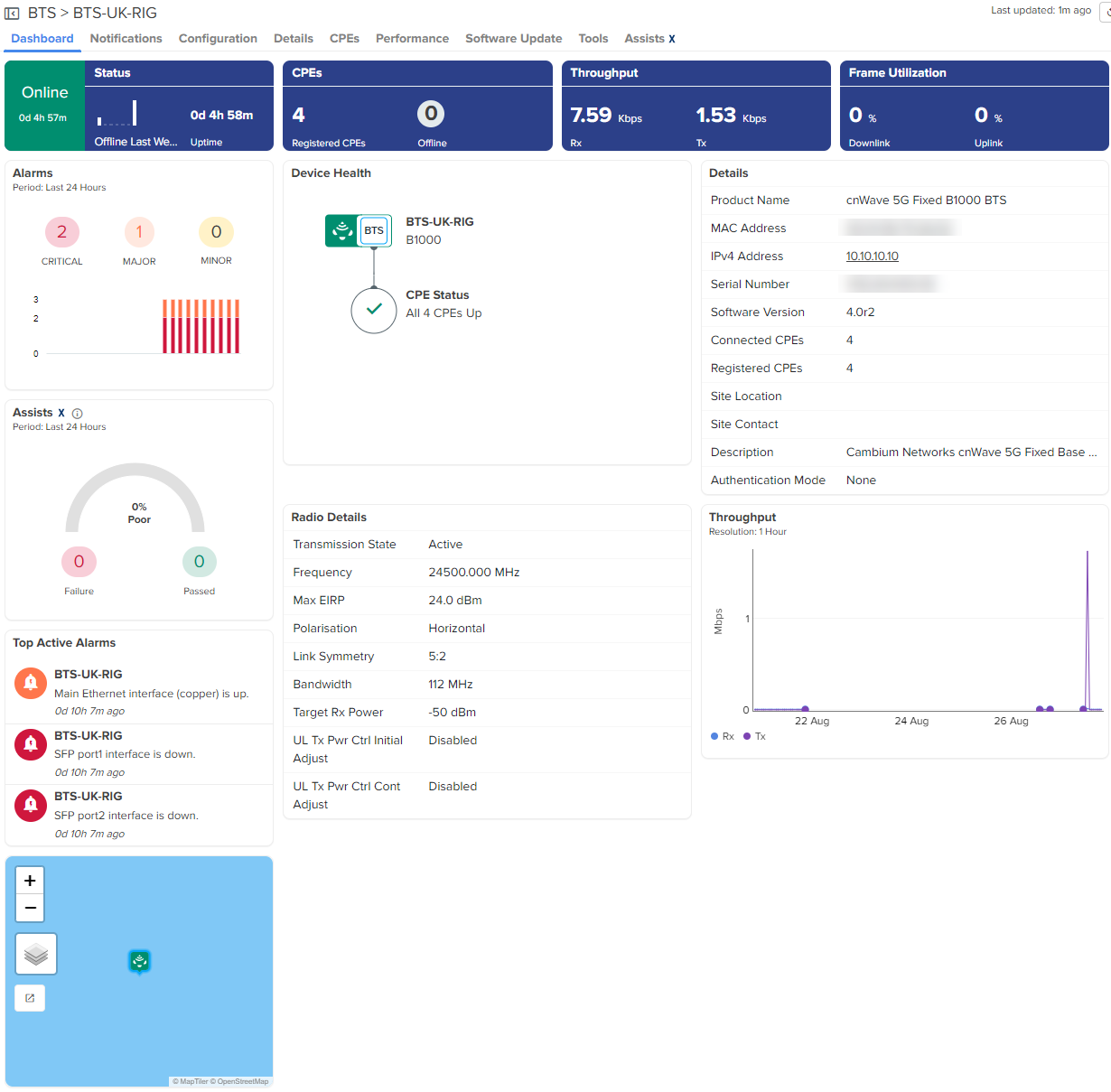Screen dimensions: 1111x1092
Task: Click the offline CPEs count badge
Action: pos(431,114)
